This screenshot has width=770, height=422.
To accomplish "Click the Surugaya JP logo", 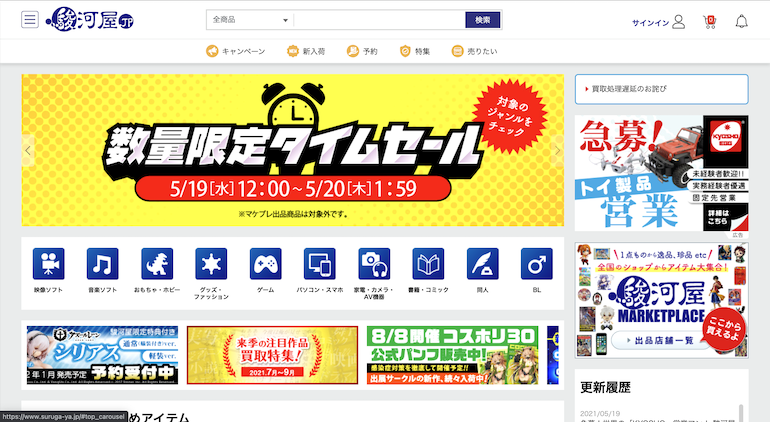I will pos(90,20).
